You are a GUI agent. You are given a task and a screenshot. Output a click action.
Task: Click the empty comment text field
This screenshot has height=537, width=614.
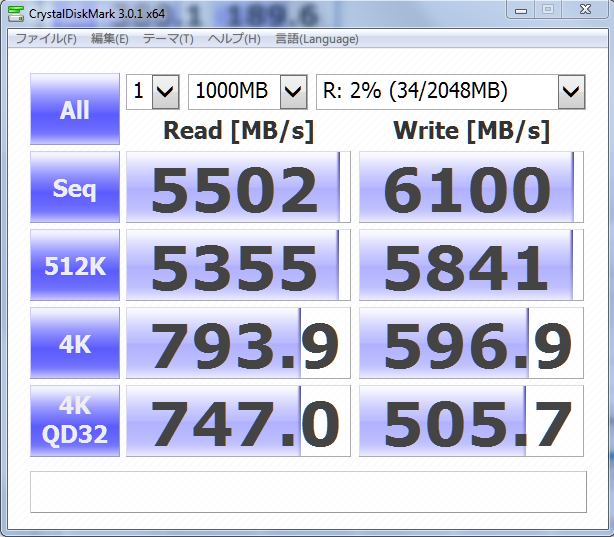point(308,491)
